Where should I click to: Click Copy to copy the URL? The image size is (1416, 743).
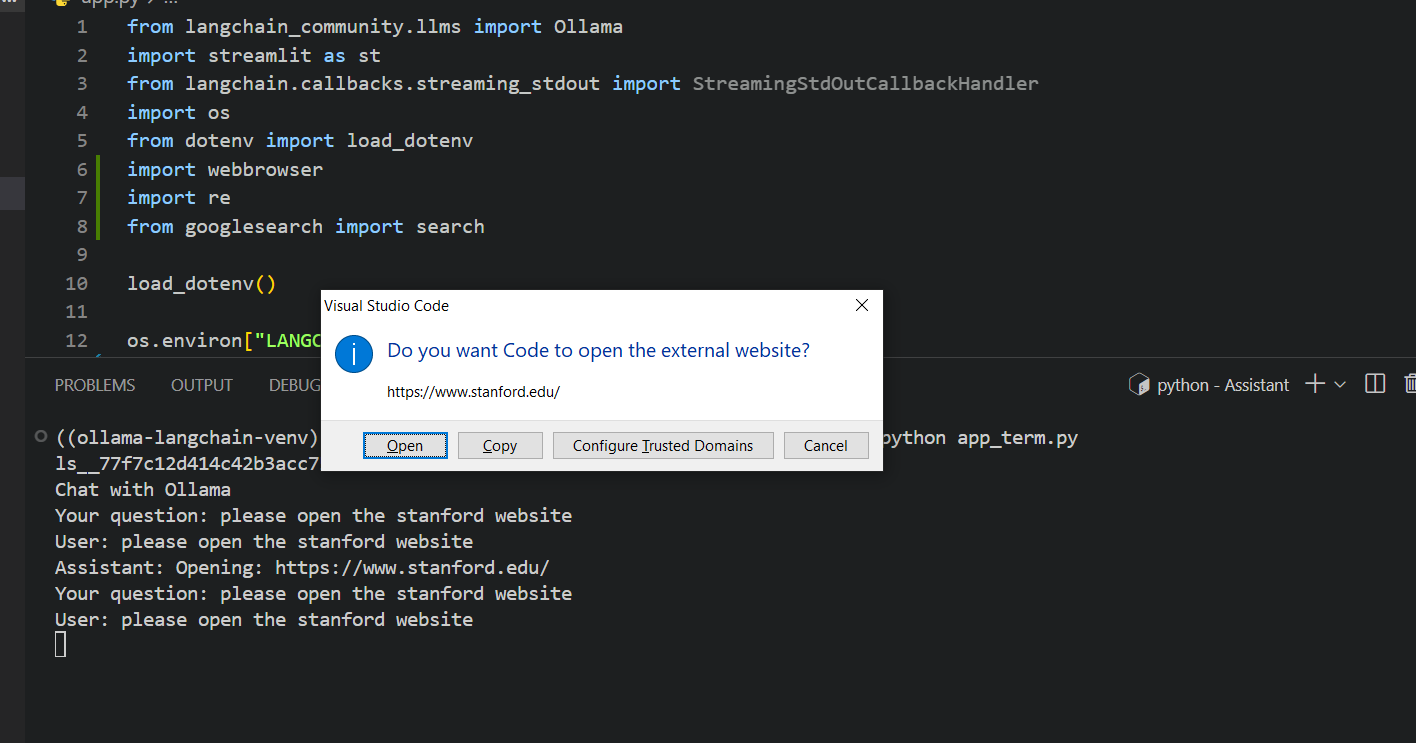[500, 446]
